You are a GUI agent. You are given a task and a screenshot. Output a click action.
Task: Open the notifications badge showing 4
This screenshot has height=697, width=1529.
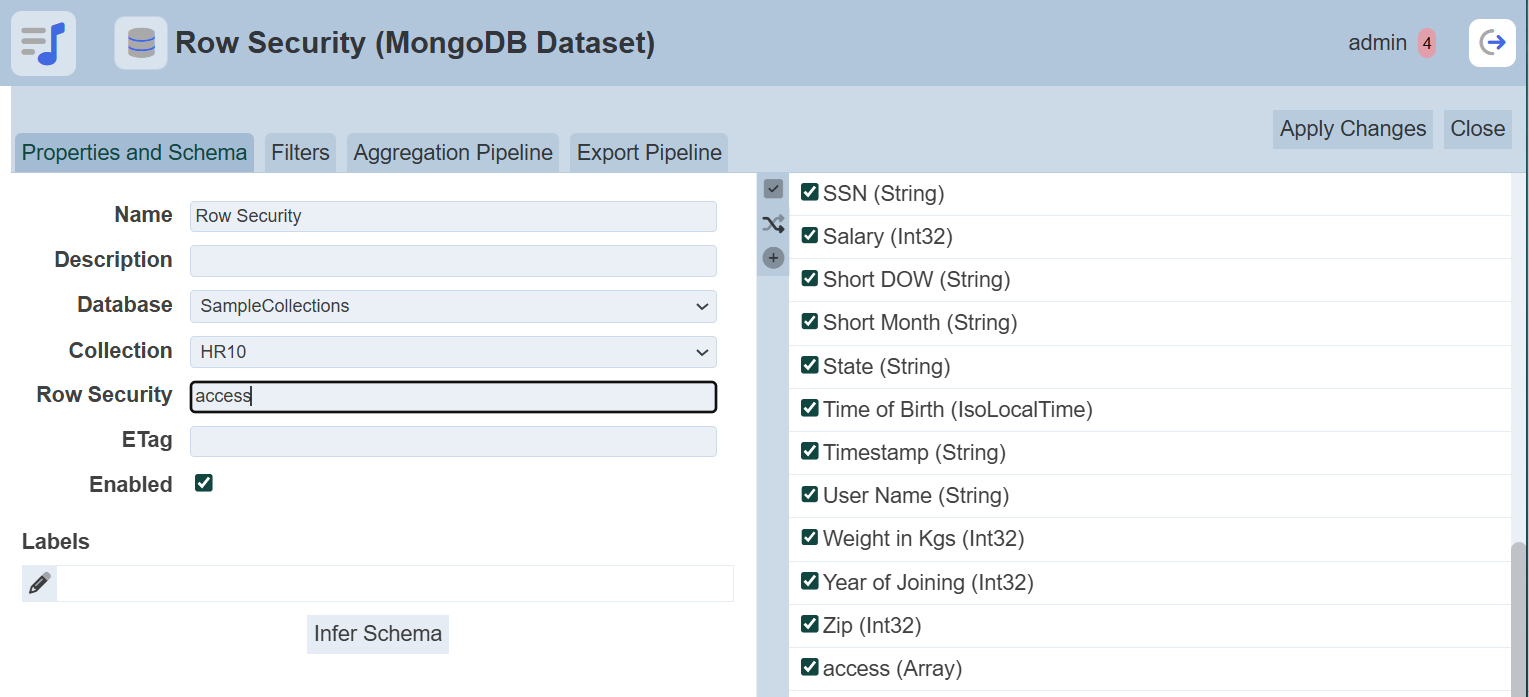point(1426,43)
